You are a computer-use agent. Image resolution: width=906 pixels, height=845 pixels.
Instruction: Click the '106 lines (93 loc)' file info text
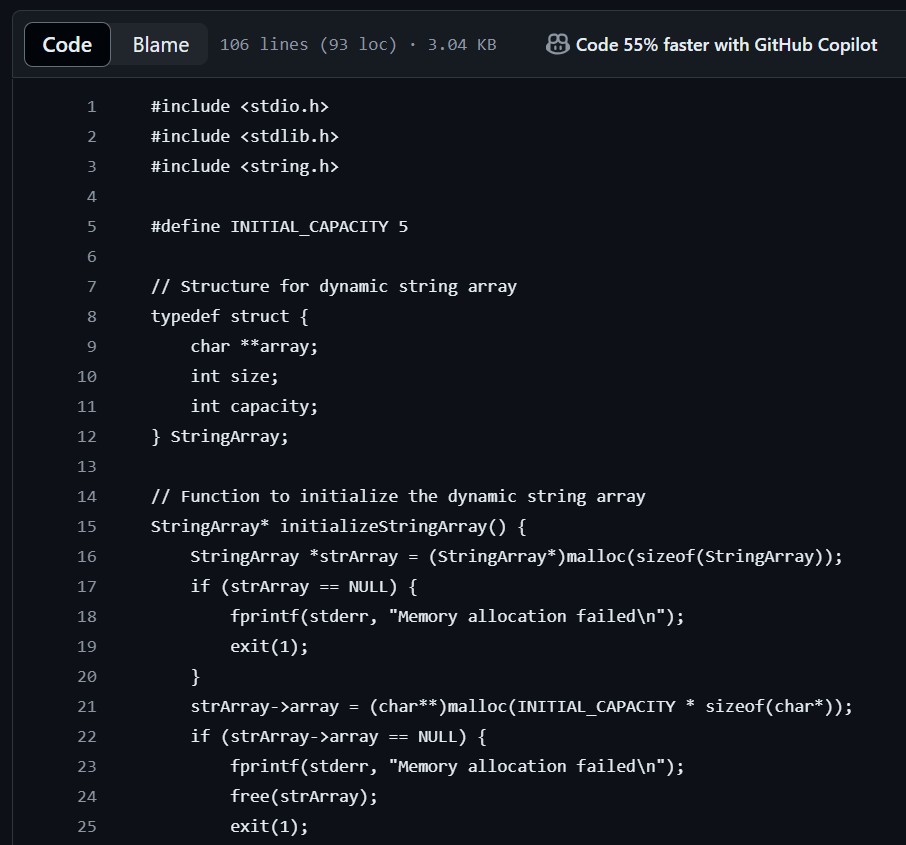coord(308,45)
